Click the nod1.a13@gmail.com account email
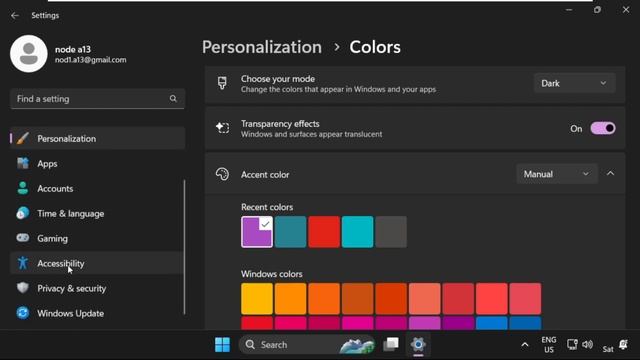This screenshot has width=640, height=360. click(91, 60)
